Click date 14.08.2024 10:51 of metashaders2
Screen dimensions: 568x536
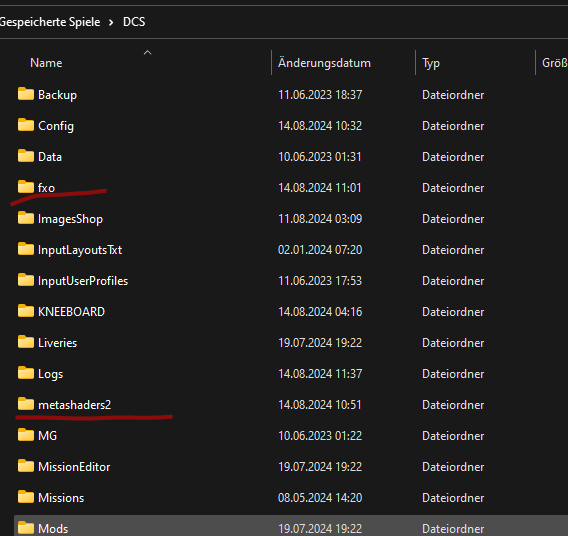(x=320, y=404)
